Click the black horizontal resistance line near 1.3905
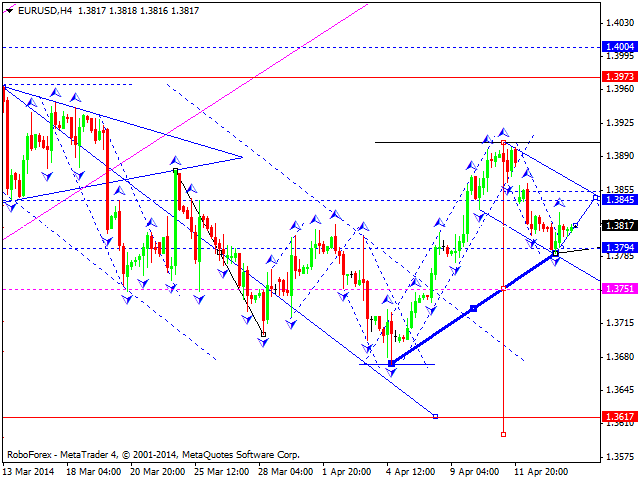 tap(487, 142)
